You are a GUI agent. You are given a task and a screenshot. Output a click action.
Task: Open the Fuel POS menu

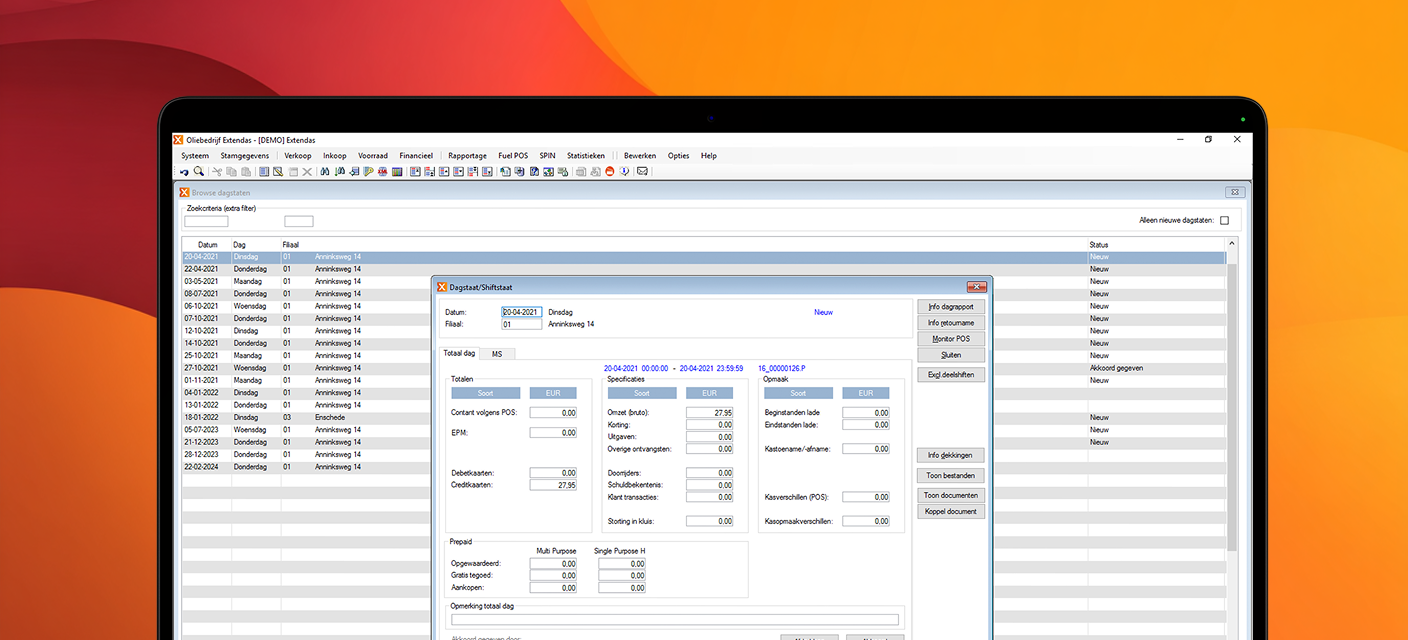(513, 156)
